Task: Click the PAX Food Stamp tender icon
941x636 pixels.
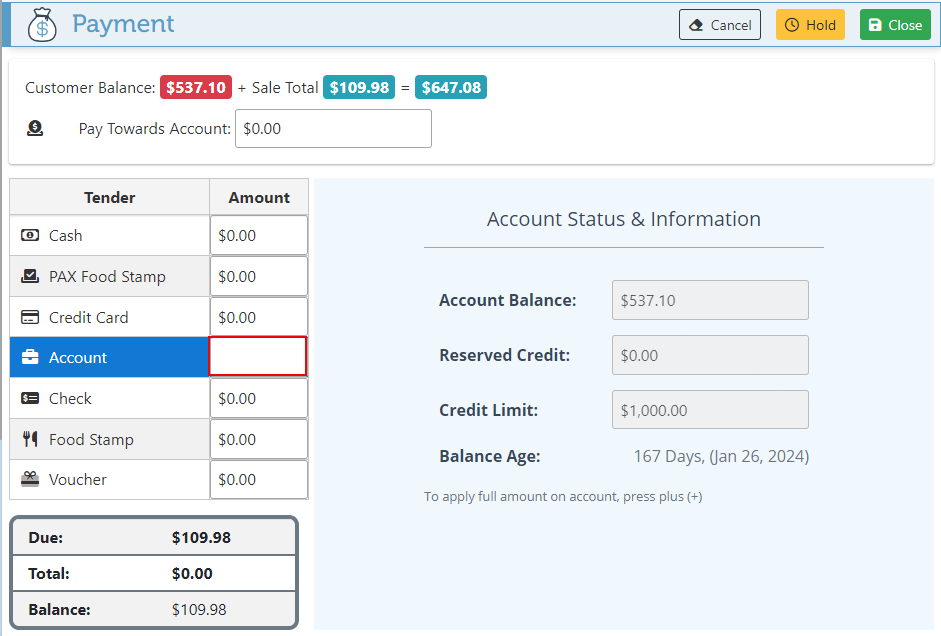Action: (x=30, y=277)
